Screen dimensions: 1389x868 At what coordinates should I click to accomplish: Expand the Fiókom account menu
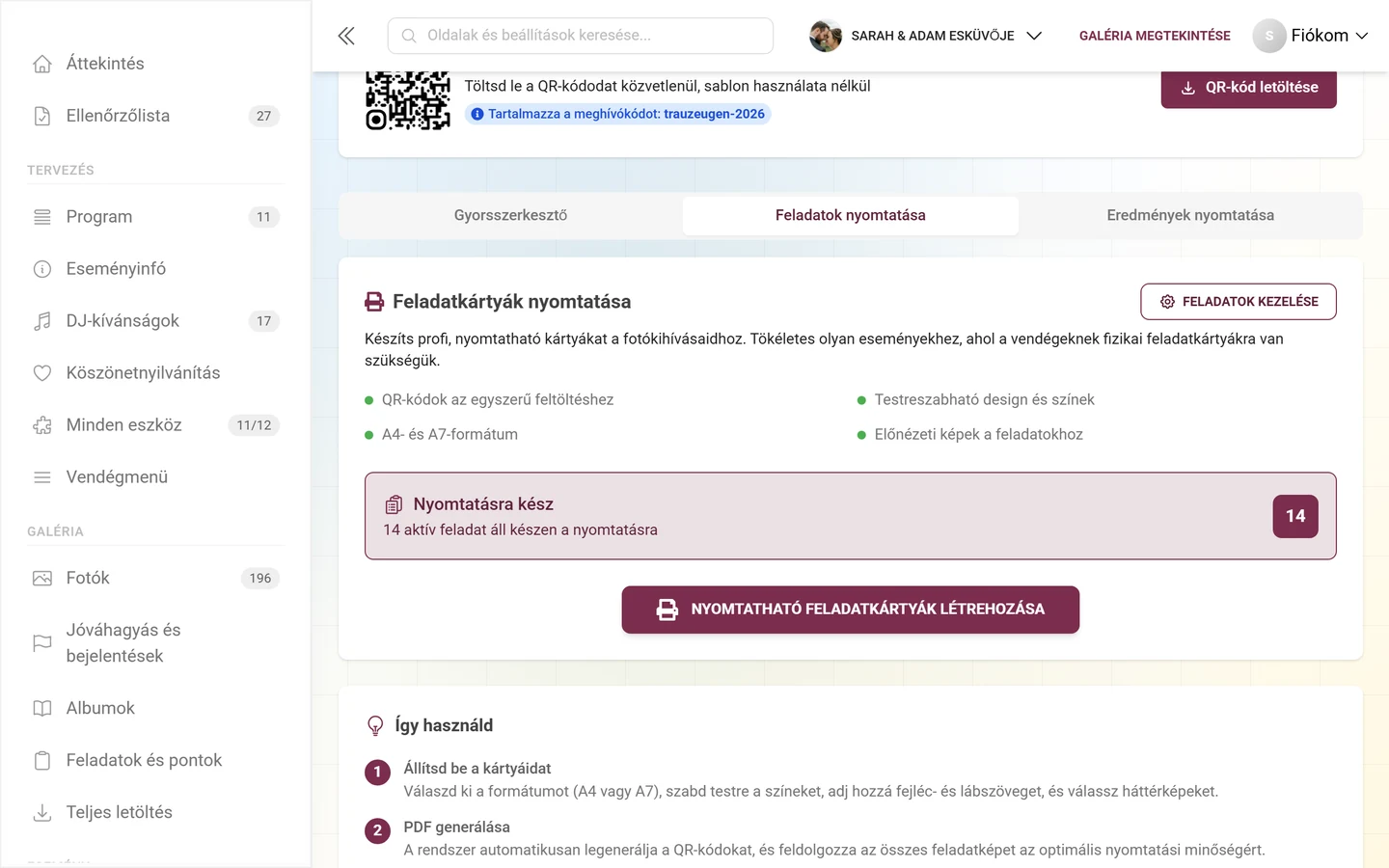tap(1311, 36)
